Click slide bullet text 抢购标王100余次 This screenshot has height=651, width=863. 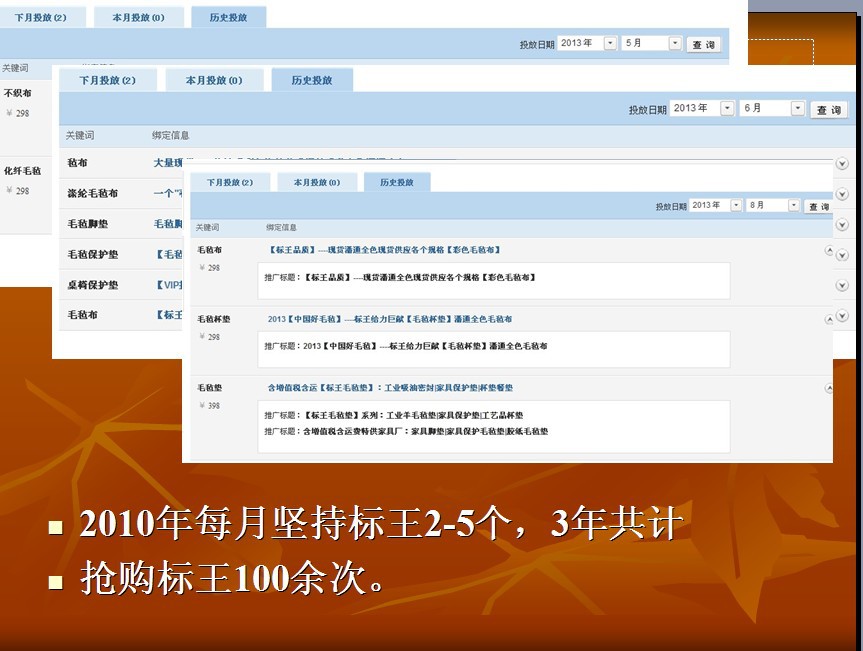click(232, 578)
